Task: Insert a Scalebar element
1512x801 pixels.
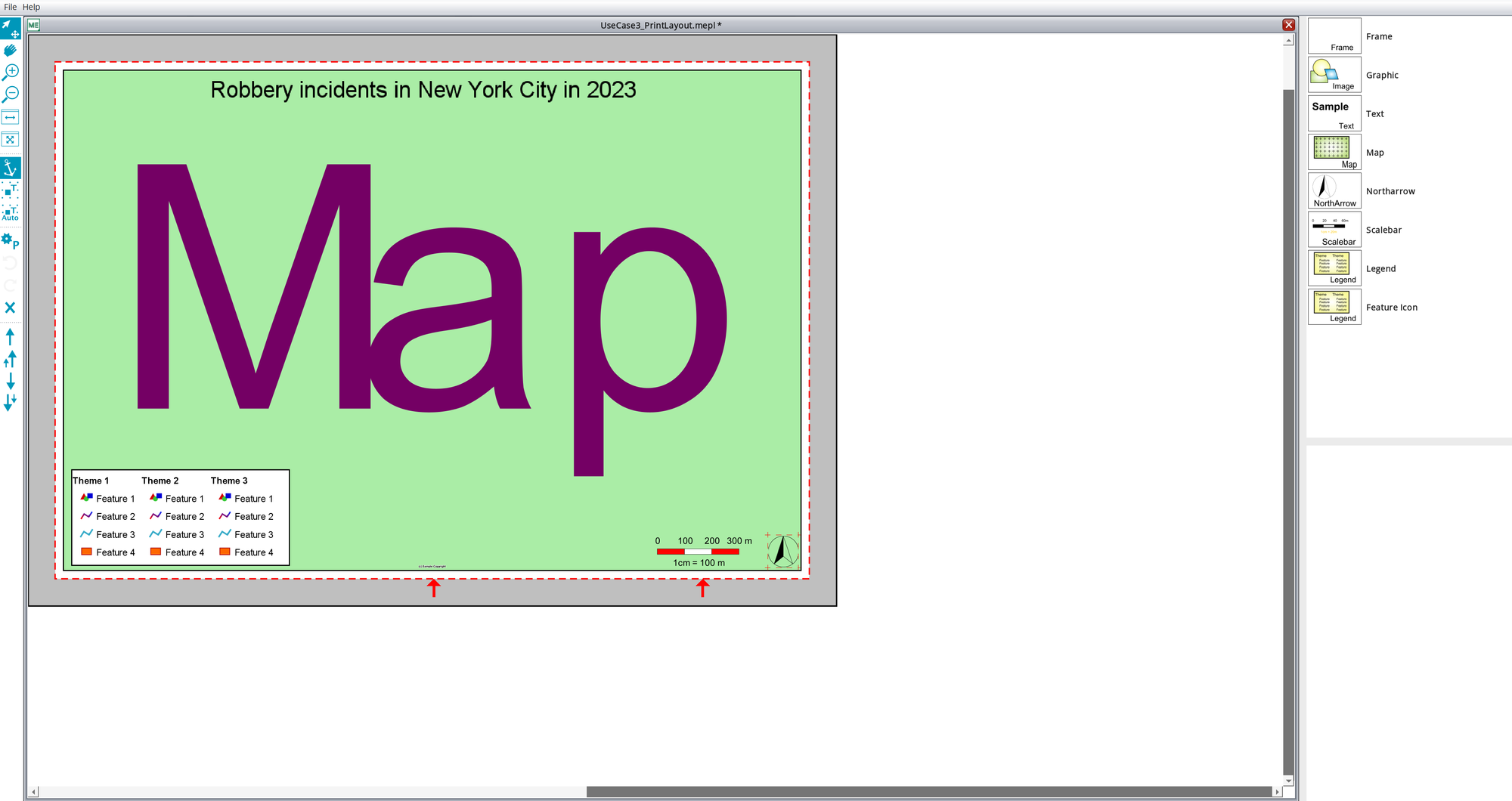Action: pos(1334,229)
